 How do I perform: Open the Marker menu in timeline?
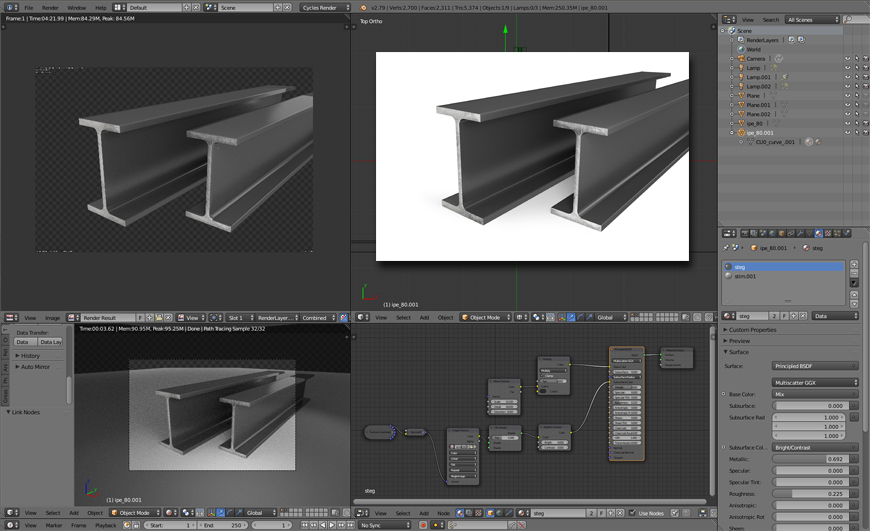point(54,525)
